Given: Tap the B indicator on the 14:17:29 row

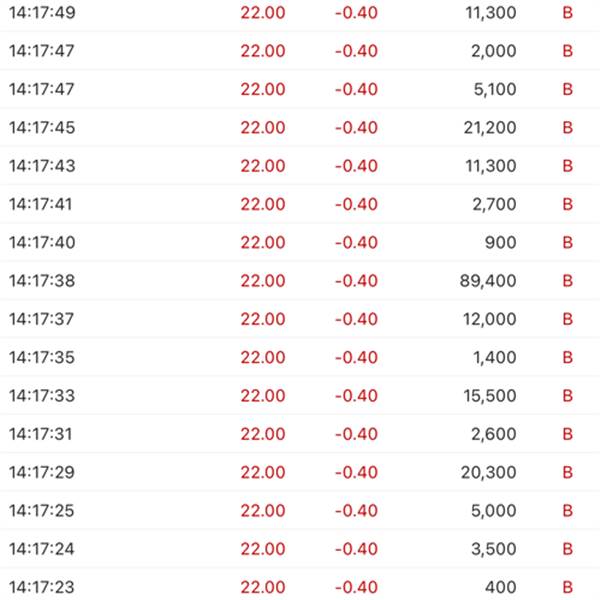Looking at the screenshot, I should [567, 472].
